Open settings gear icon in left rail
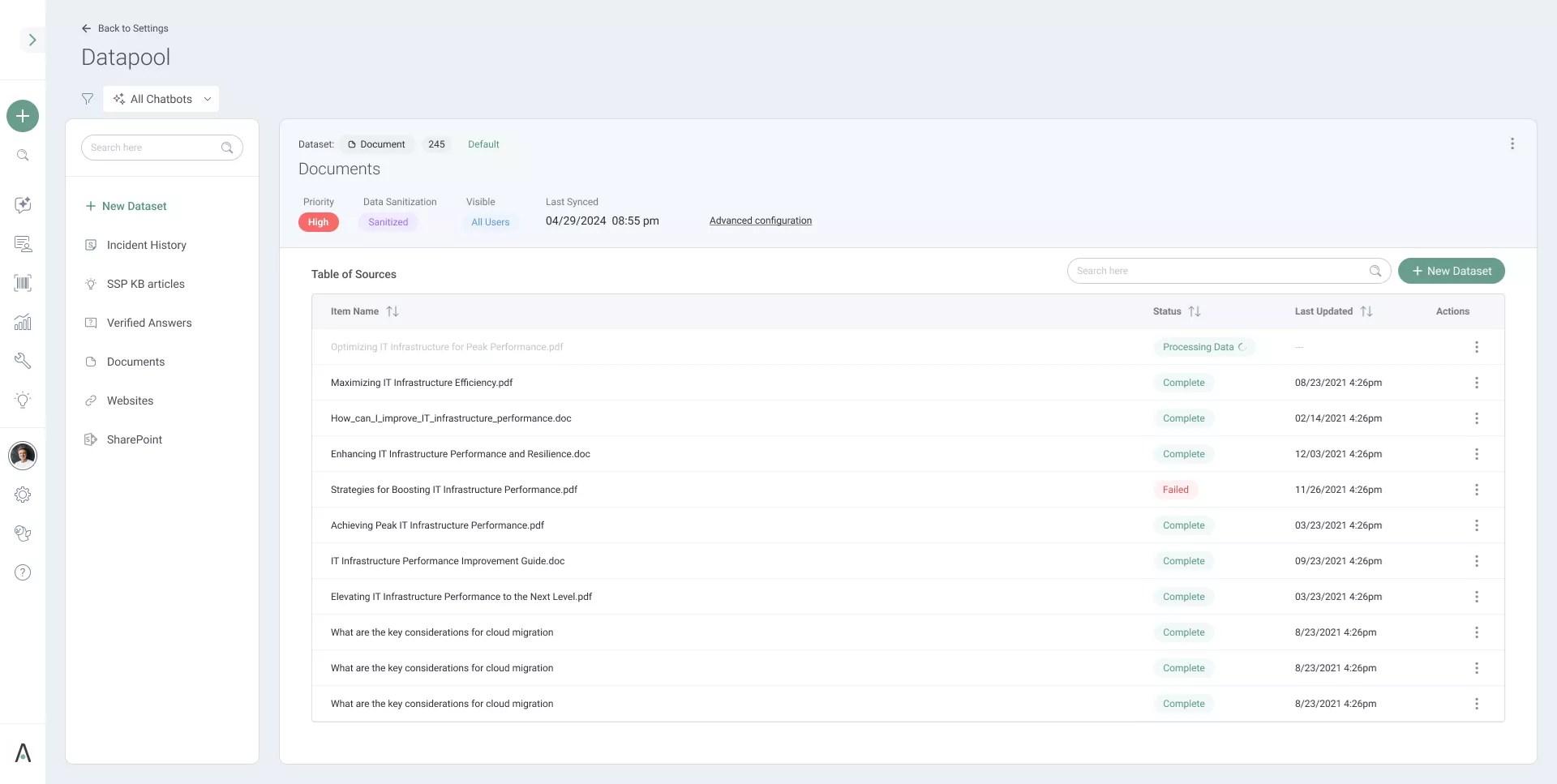 [23, 495]
